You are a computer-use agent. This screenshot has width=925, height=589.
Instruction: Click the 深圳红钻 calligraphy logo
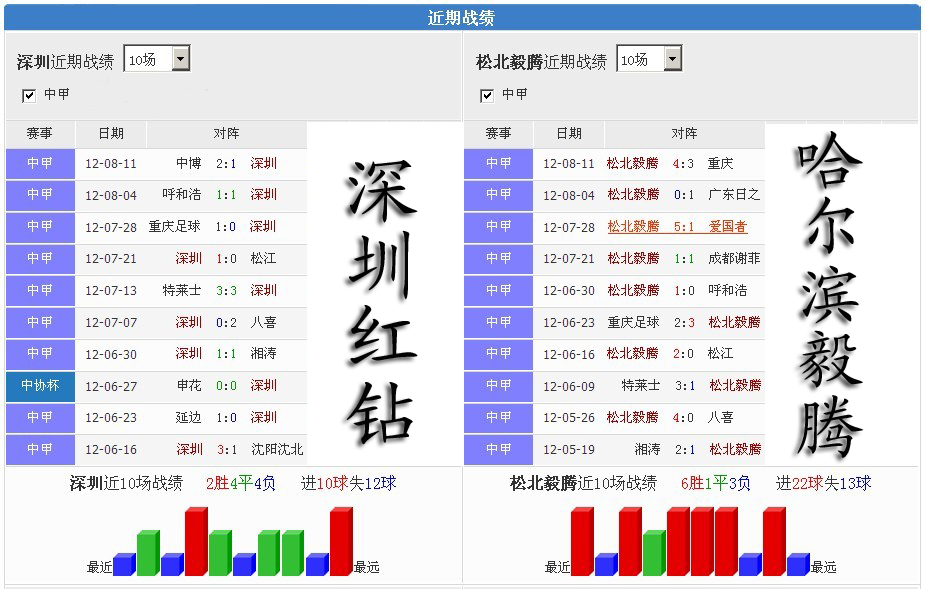[x=382, y=302]
